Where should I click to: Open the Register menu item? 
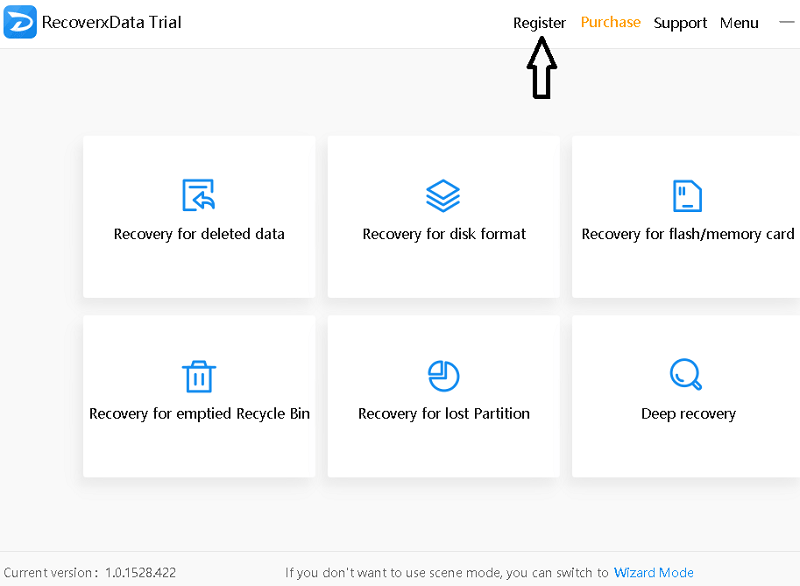[x=539, y=23]
